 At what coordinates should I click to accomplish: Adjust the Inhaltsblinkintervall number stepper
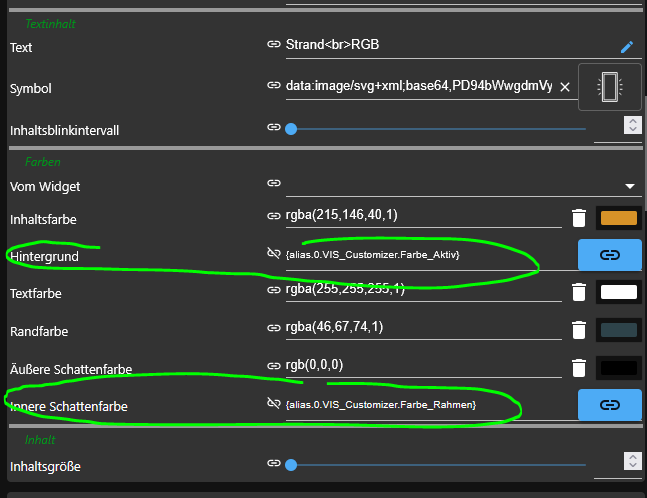coord(631,126)
